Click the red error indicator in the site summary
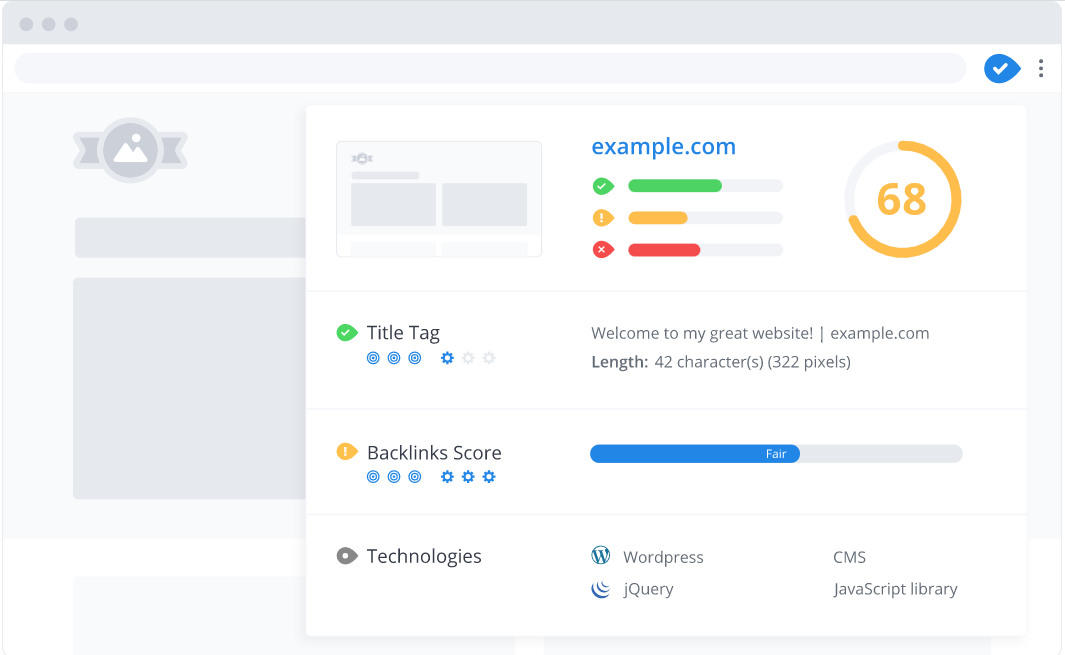Screen dimensions: 1065x655 tap(602, 249)
